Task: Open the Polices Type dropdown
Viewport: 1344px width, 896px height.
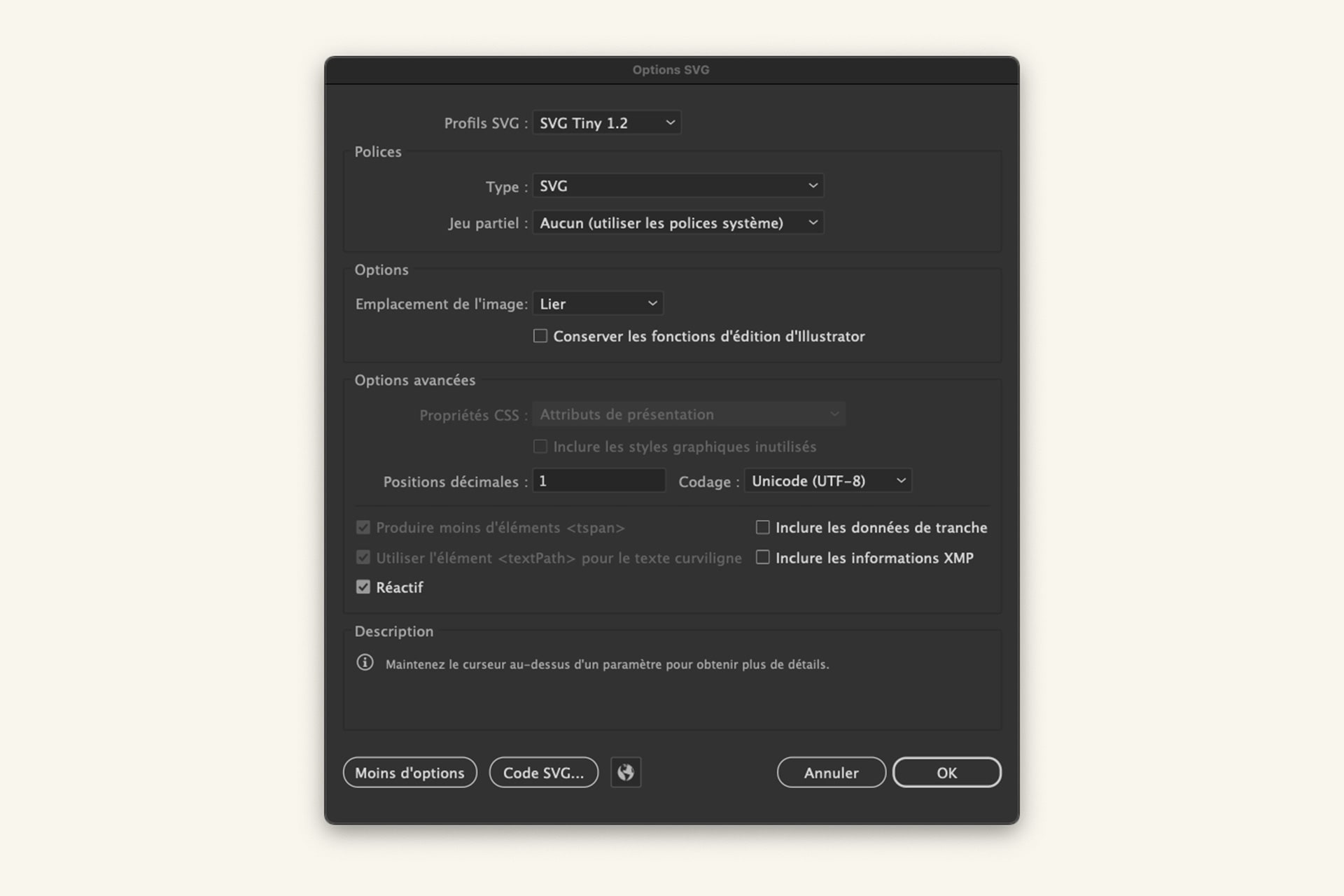Action: click(x=678, y=185)
